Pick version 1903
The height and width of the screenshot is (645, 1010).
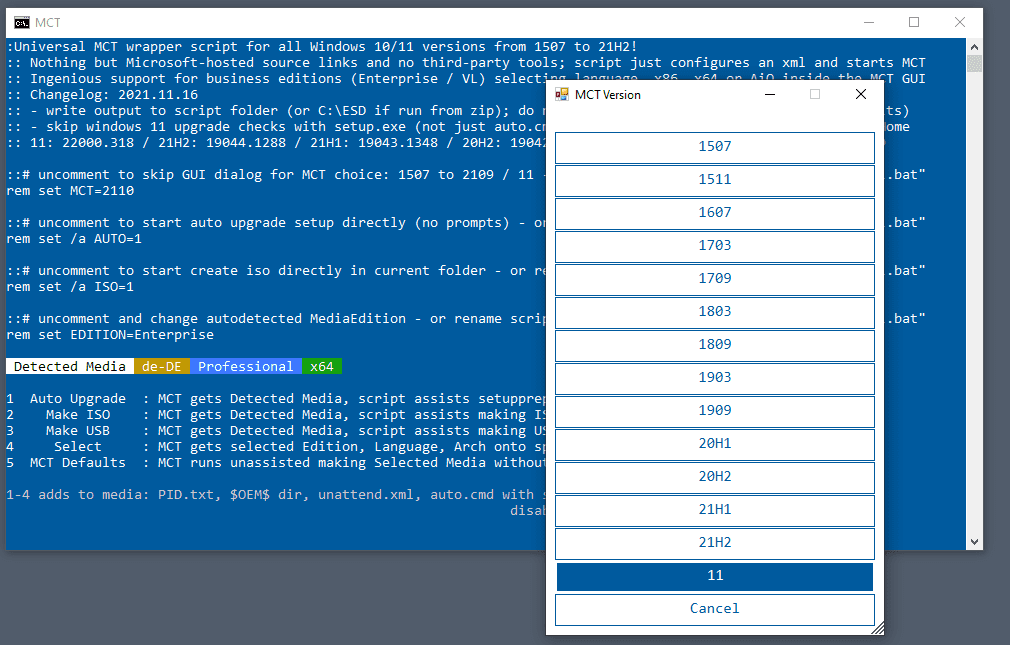714,378
